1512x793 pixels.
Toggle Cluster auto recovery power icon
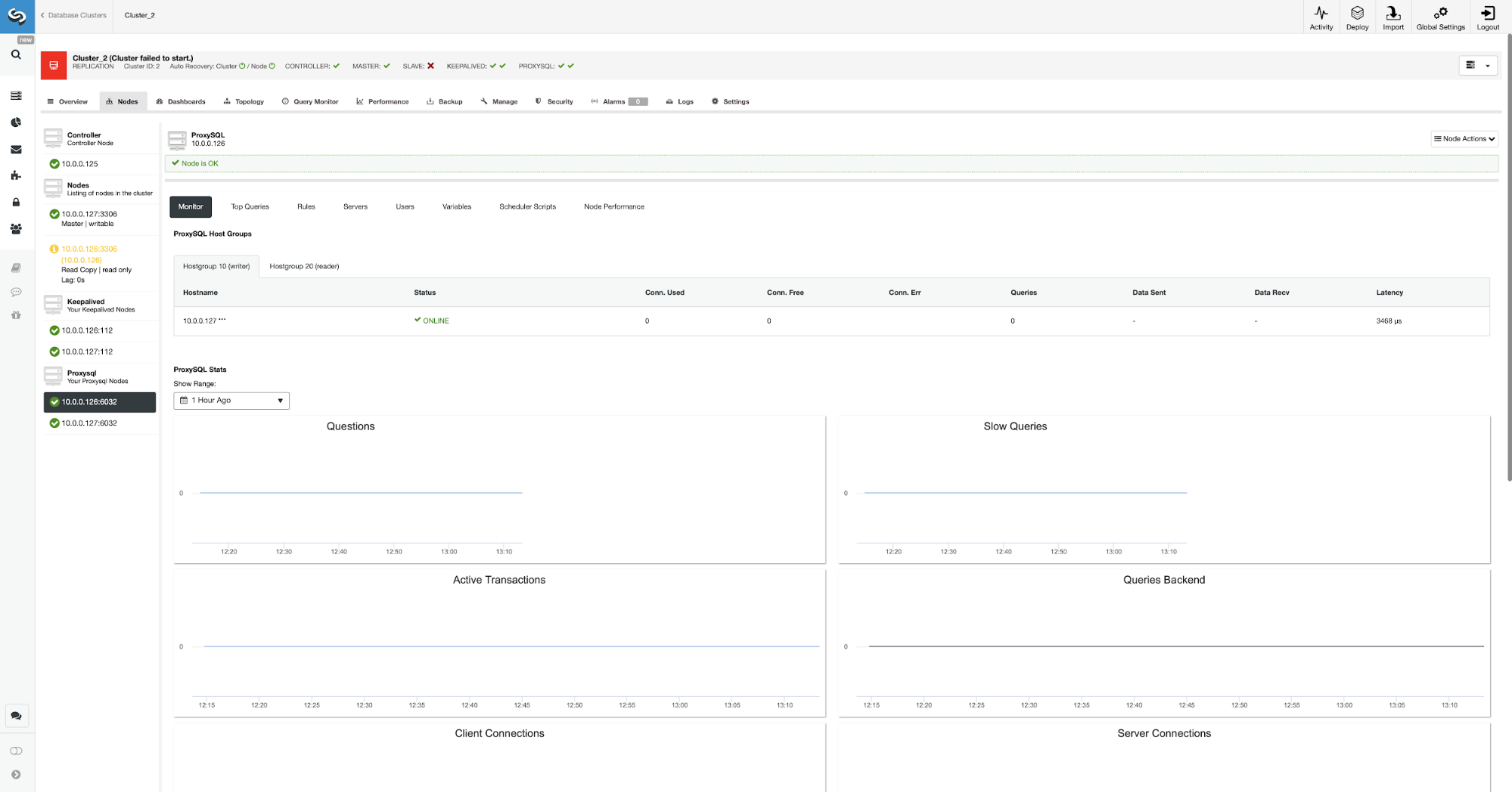coord(242,66)
